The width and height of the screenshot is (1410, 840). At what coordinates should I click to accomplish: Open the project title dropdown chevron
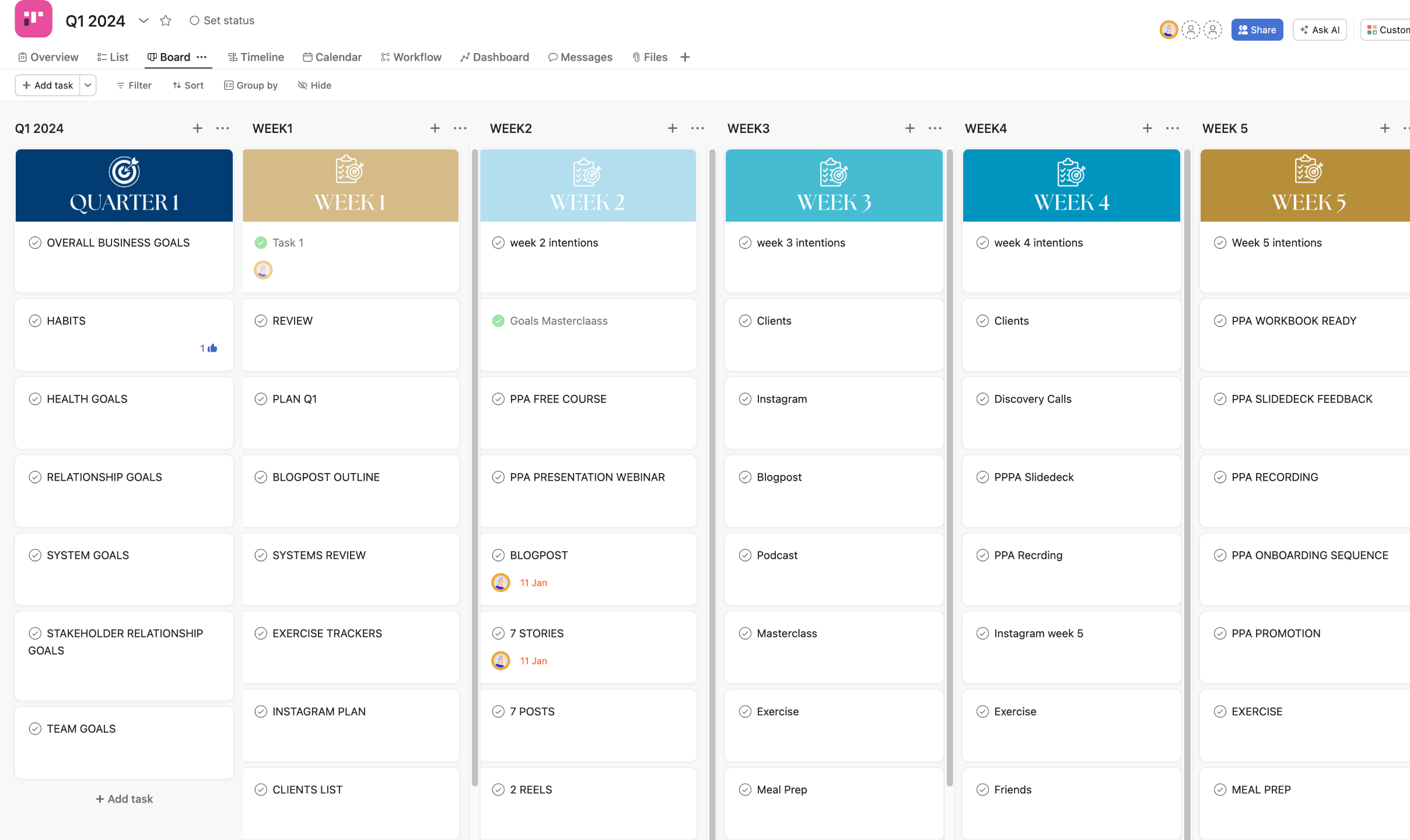(x=144, y=20)
